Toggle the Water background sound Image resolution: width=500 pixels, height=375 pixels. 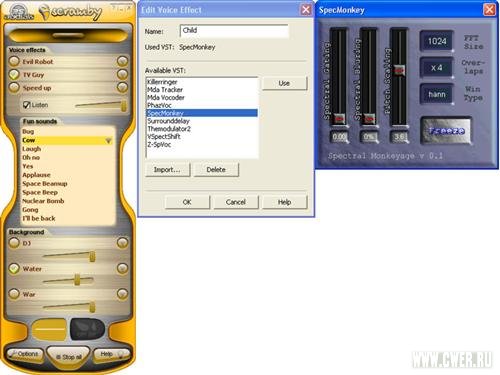14,268
